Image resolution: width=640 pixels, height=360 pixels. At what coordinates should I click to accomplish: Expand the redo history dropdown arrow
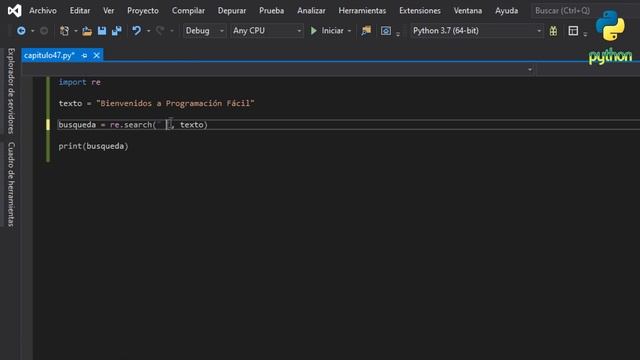click(172, 31)
